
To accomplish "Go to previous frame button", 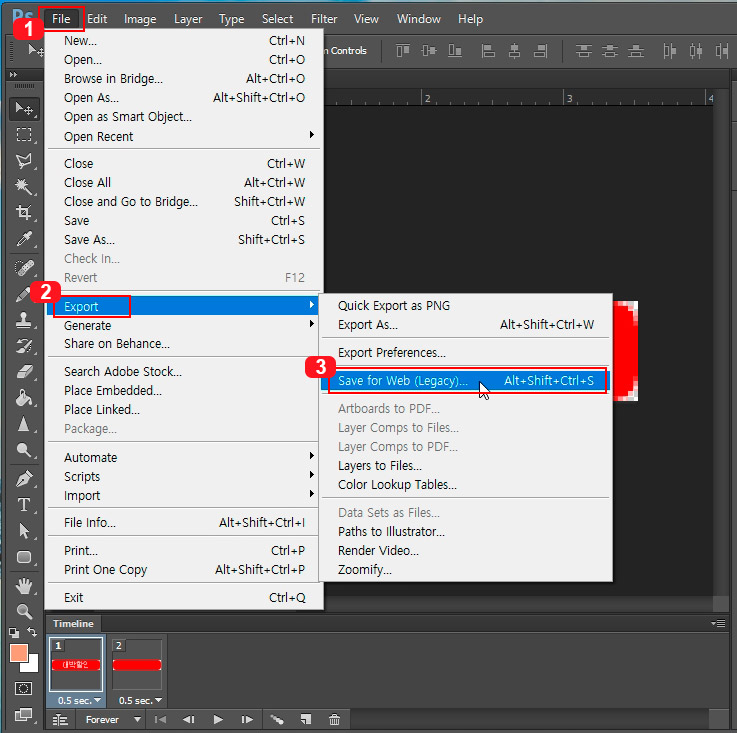I will coord(188,720).
